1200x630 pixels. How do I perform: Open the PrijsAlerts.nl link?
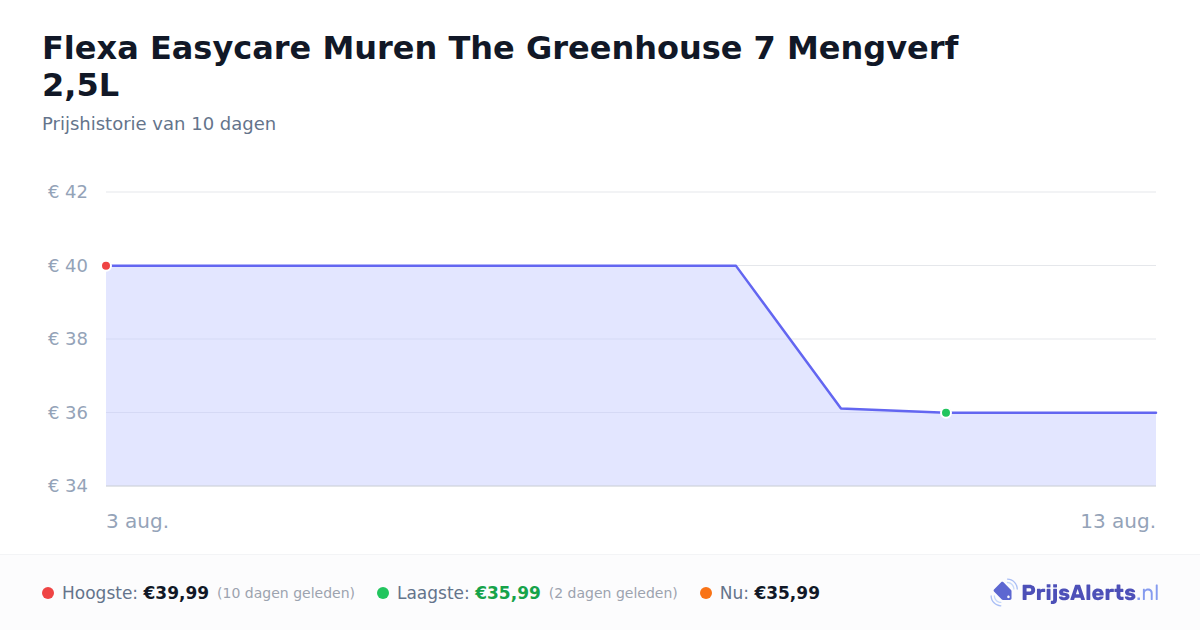[1075, 593]
